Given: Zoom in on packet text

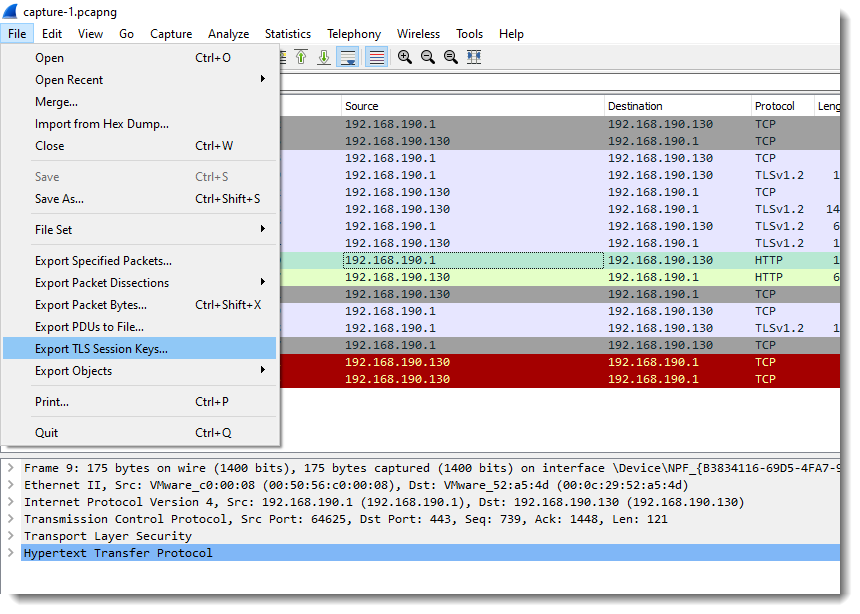Looking at the screenshot, I should [x=405, y=58].
